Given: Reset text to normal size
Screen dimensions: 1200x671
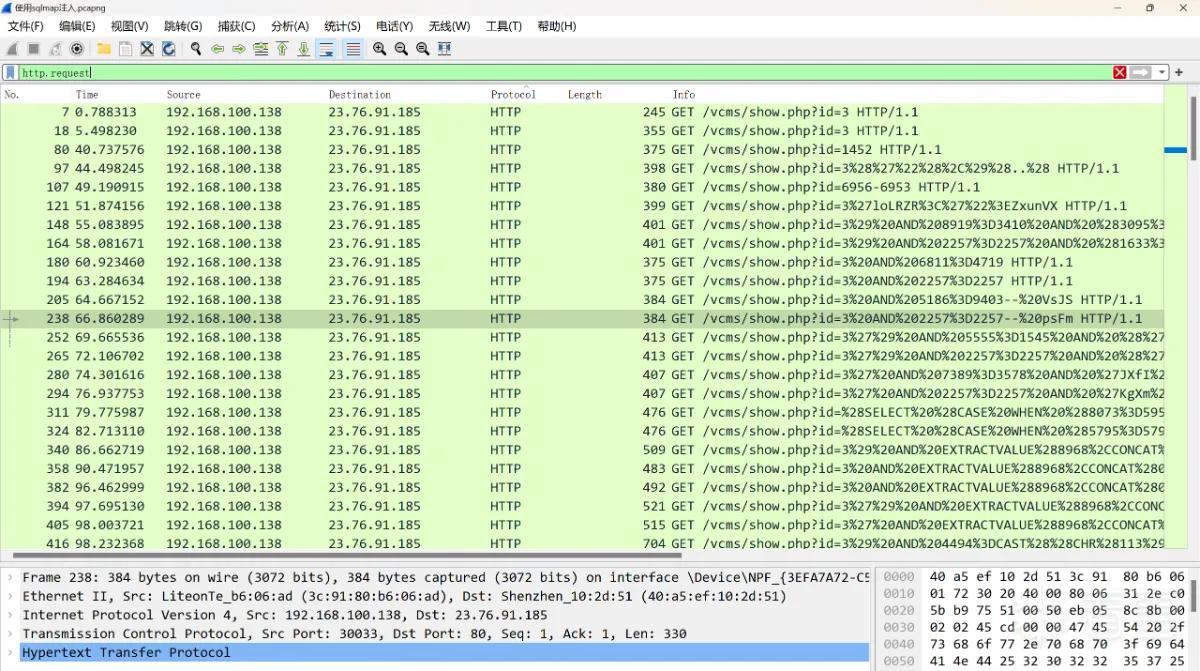Looking at the screenshot, I should click(423, 48).
